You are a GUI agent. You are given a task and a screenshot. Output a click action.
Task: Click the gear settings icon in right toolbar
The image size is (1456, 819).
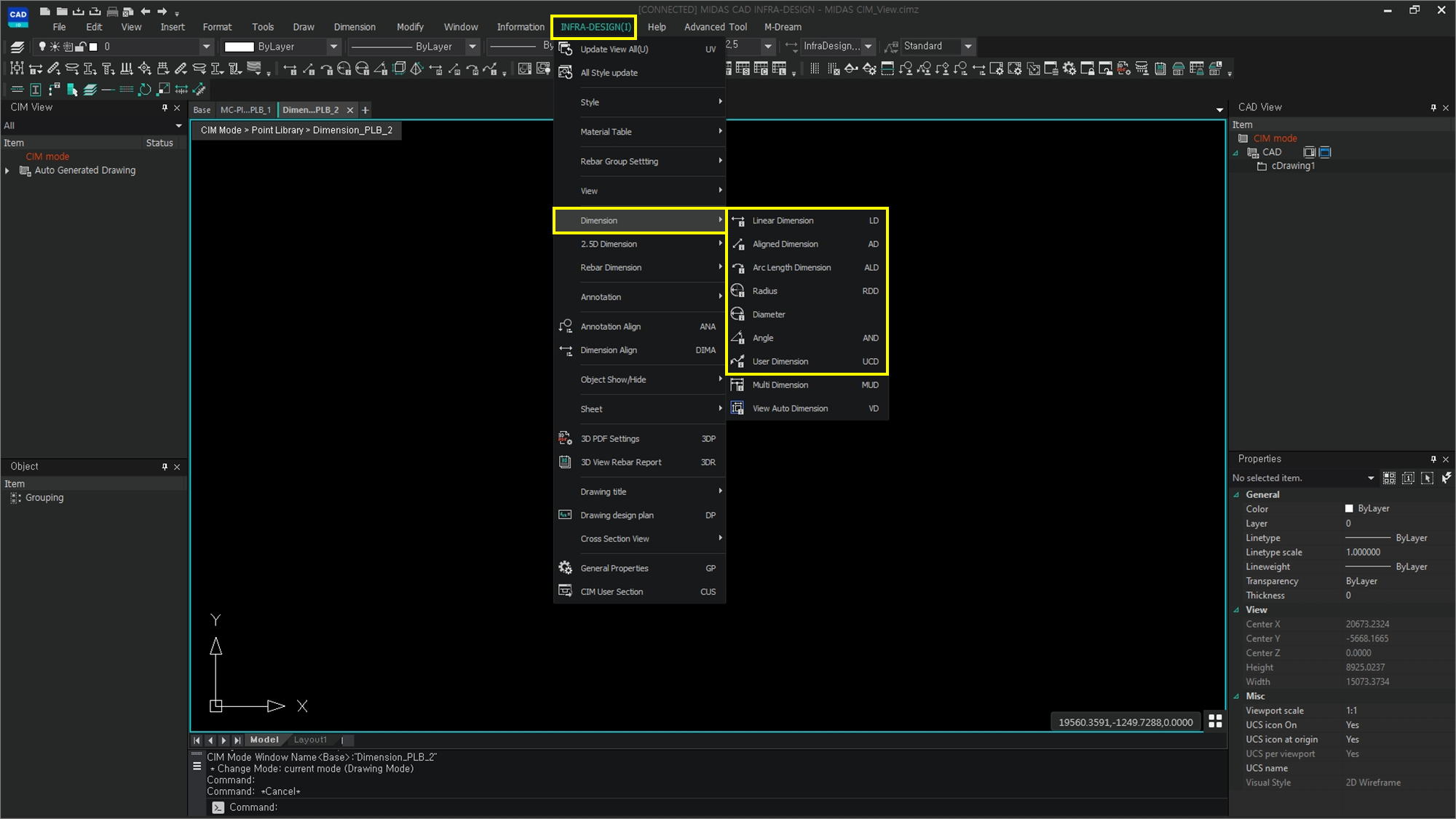tap(1069, 69)
